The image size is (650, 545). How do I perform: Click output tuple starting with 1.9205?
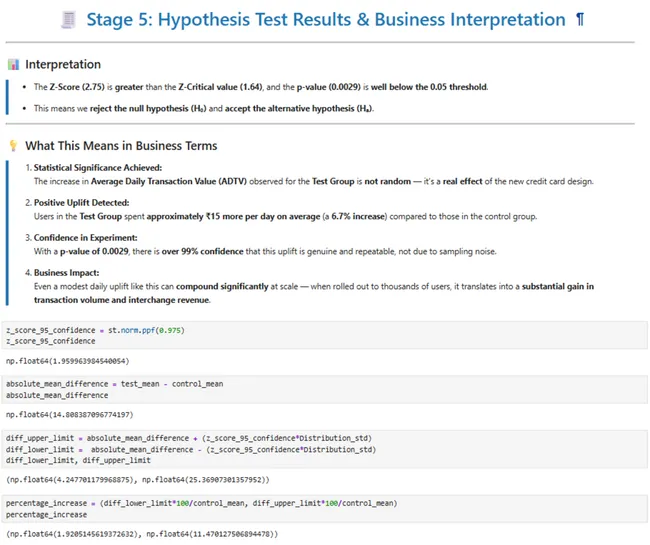[x=142, y=534]
